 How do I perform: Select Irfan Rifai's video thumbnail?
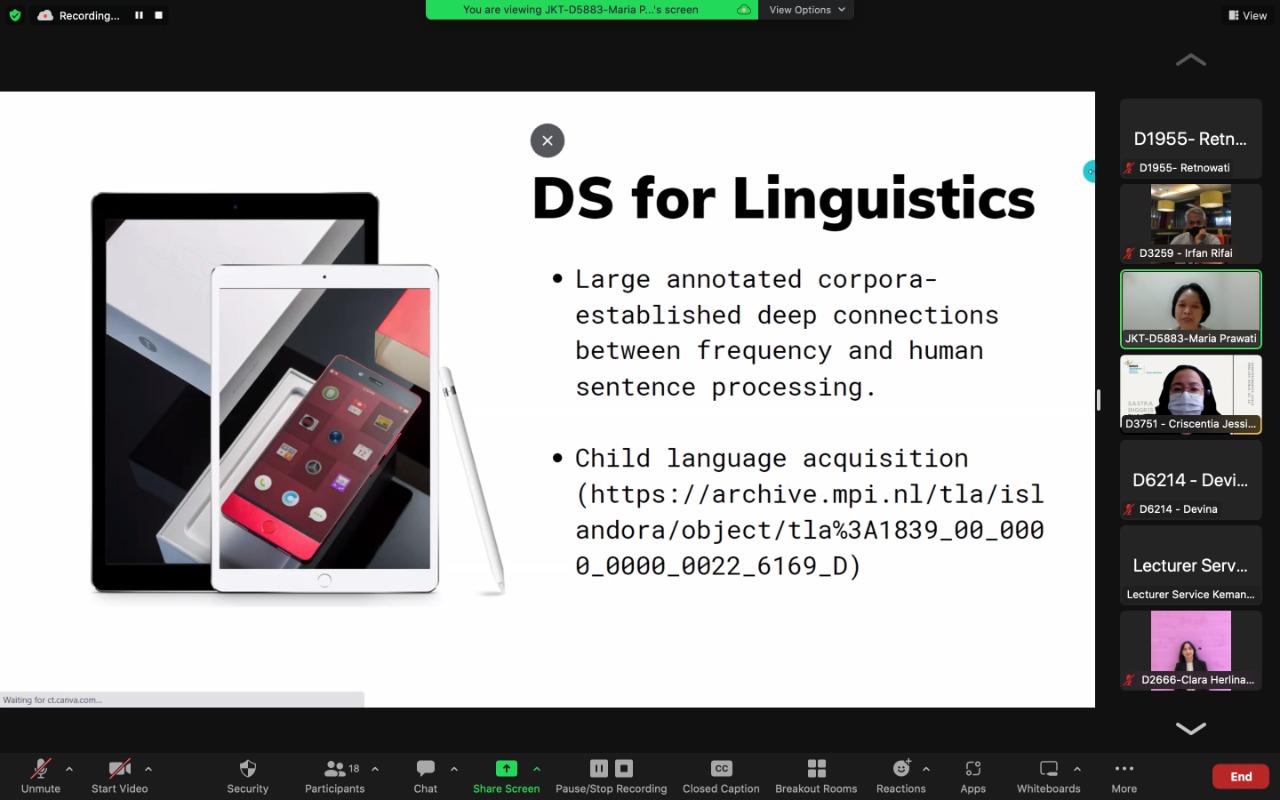pyautogui.click(x=1190, y=222)
